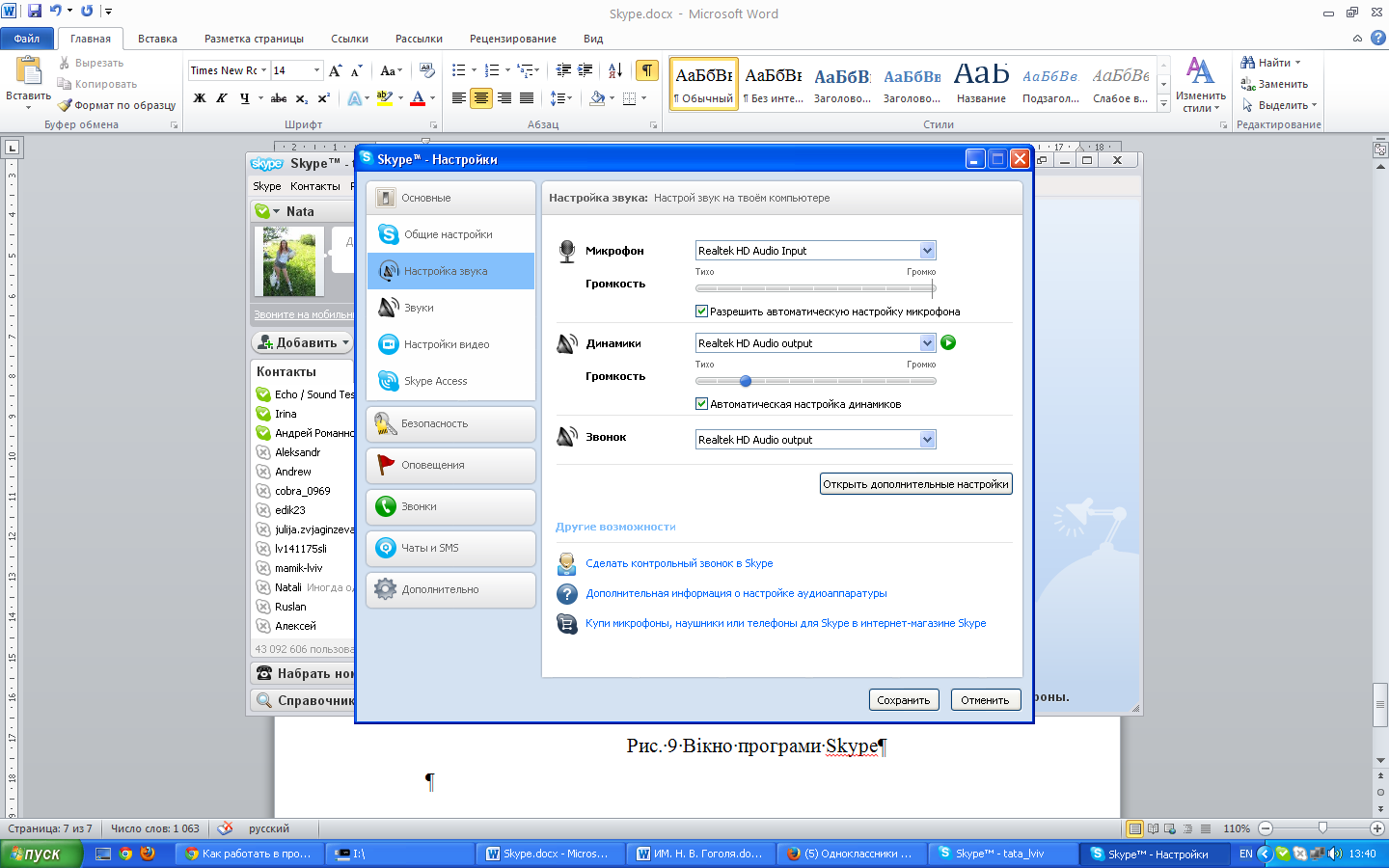Click Save button in Skype settings
The height and width of the screenshot is (868, 1389).
pos(904,700)
